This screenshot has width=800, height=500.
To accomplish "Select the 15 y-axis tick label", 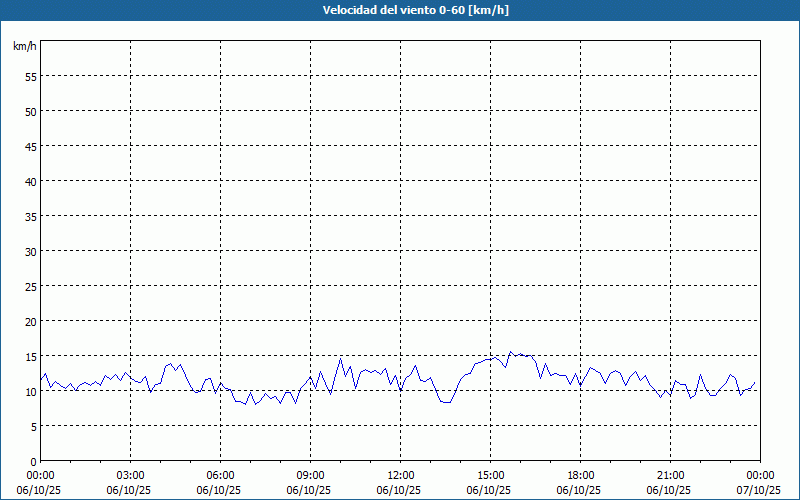I will 30,356.
